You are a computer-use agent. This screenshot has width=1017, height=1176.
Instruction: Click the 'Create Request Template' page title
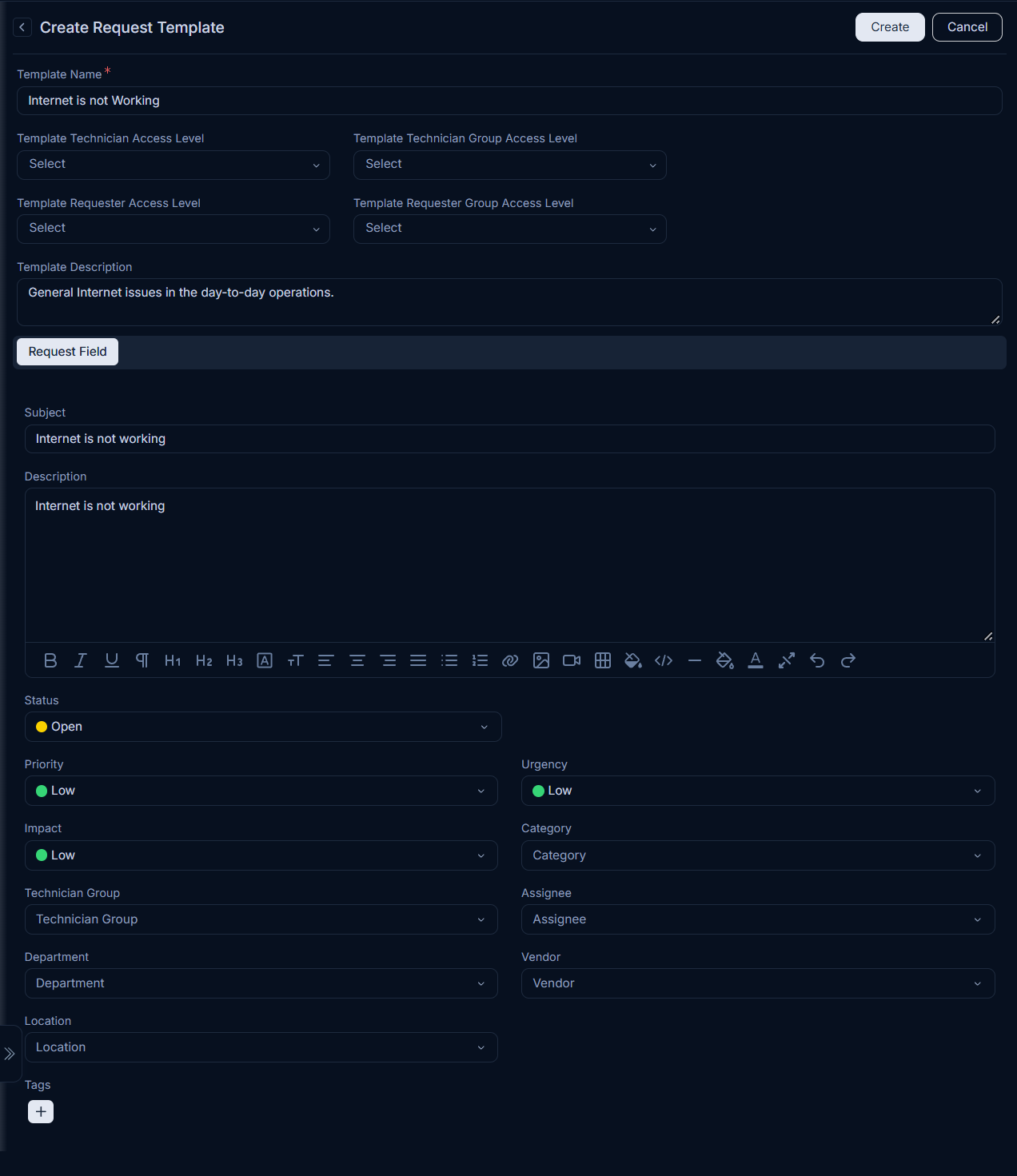pos(132,27)
